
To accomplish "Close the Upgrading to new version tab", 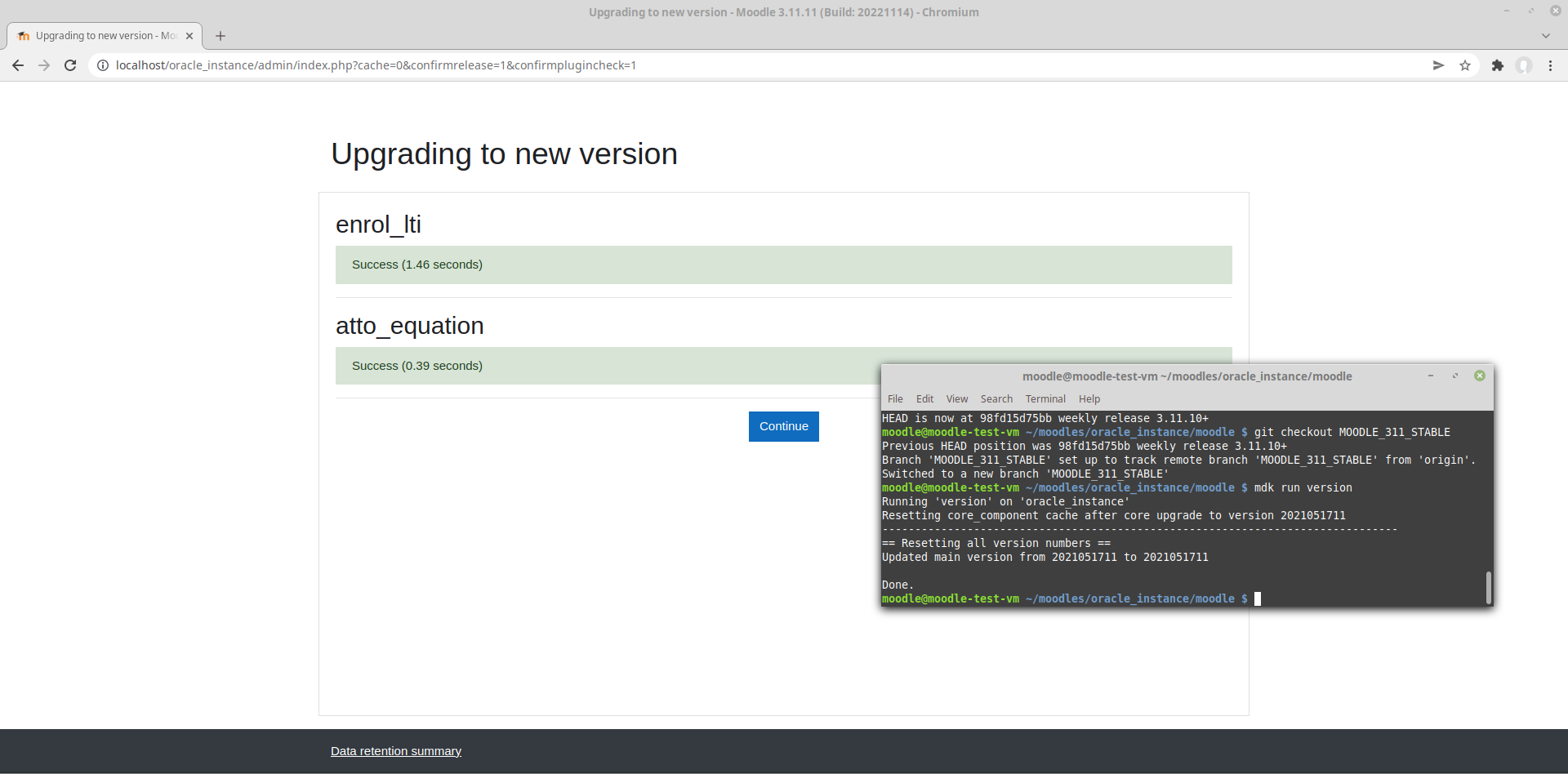I will (189, 36).
